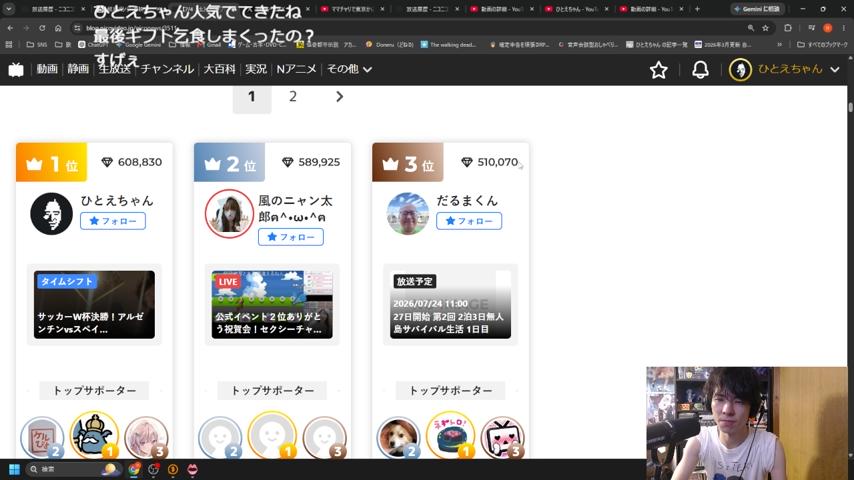Click the 風のニャン太郎 name in 2位 card
This screenshot has width=854, height=480.
coord(295,209)
